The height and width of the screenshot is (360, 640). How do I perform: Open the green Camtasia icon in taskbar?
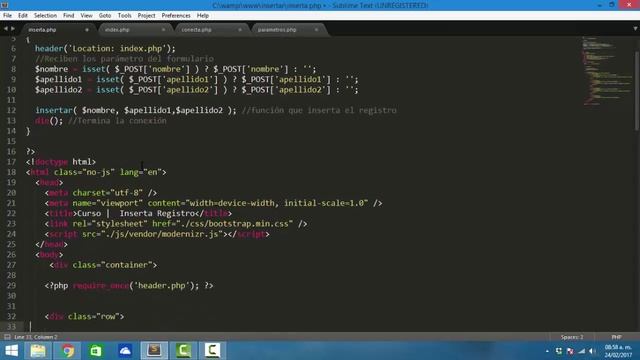183,351
